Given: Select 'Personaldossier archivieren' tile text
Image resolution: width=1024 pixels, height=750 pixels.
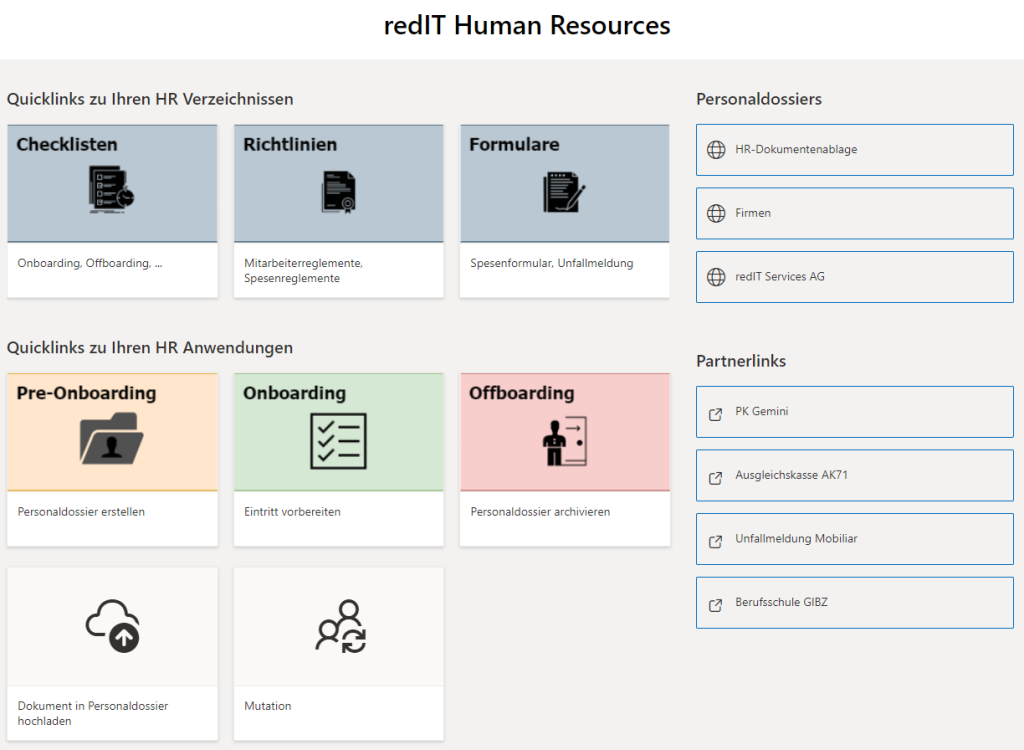Looking at the screenshot, I should point(540,512).
